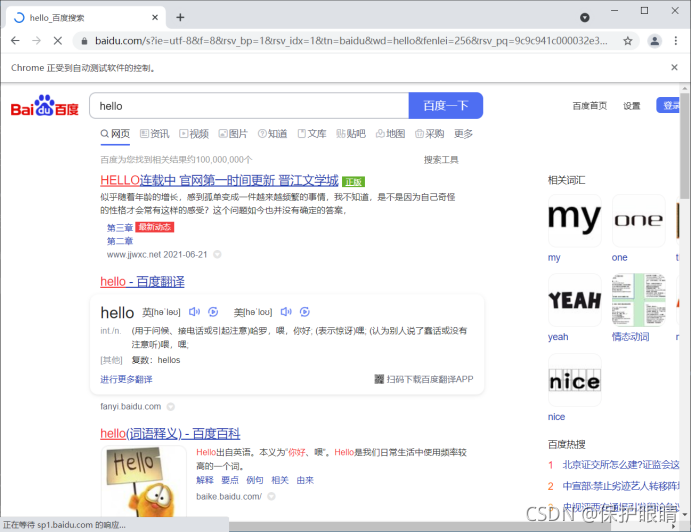
Task: Close the hello_百度搜索 tab
Action: (x=155, y=17)
